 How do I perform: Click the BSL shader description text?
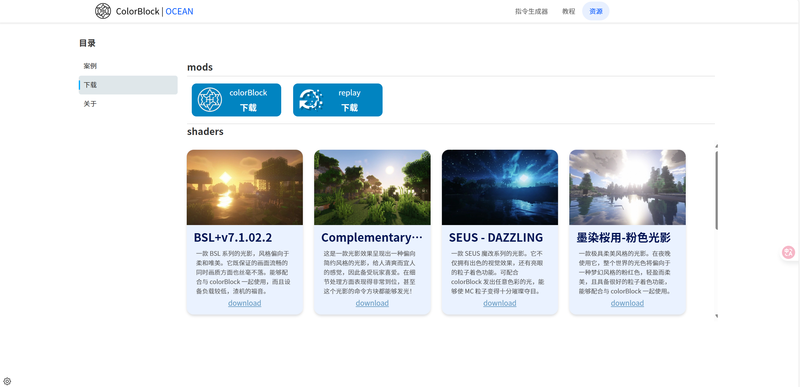click(244, 272)
